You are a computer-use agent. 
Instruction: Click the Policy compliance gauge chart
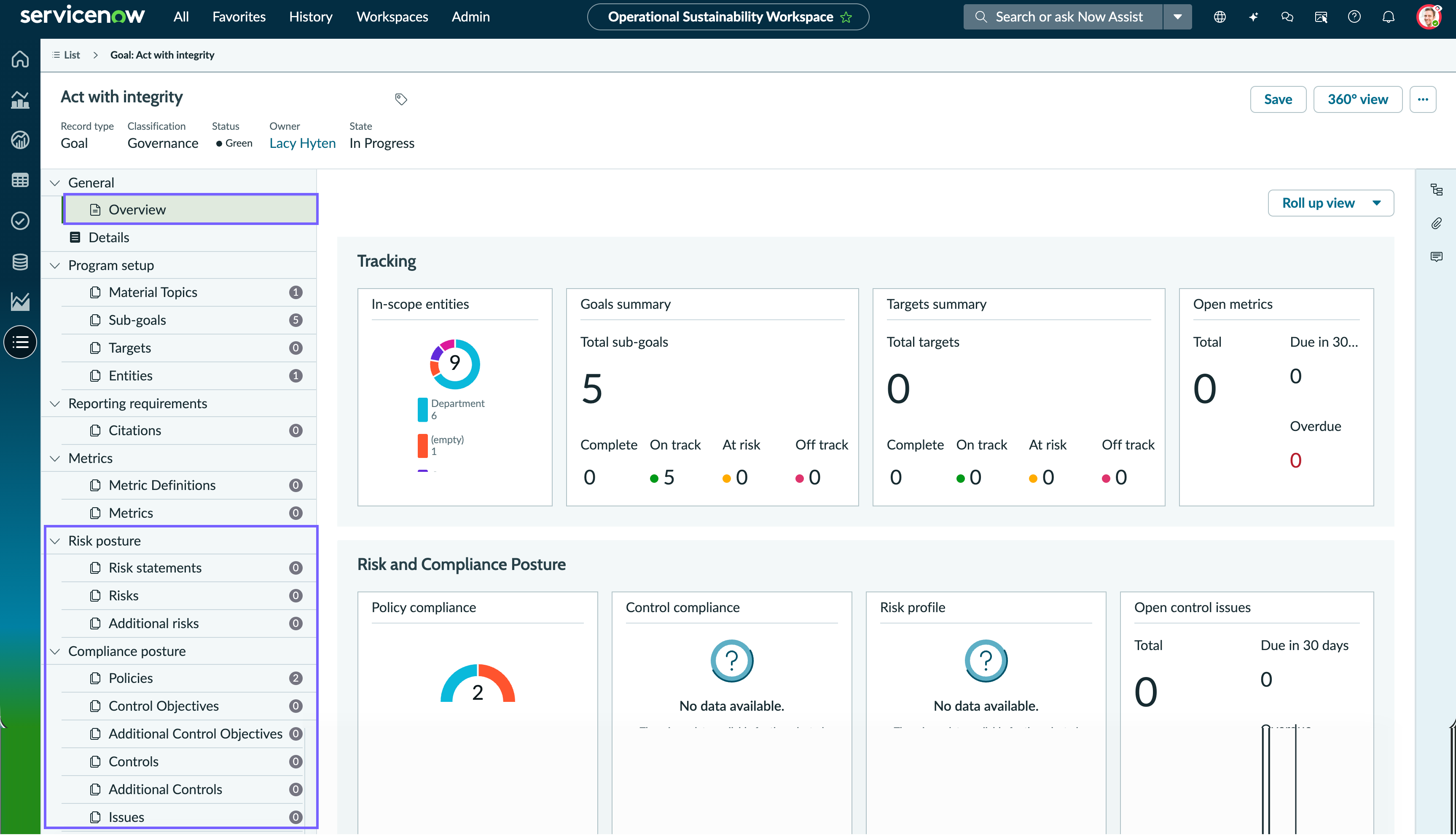(x=478, y=684)
